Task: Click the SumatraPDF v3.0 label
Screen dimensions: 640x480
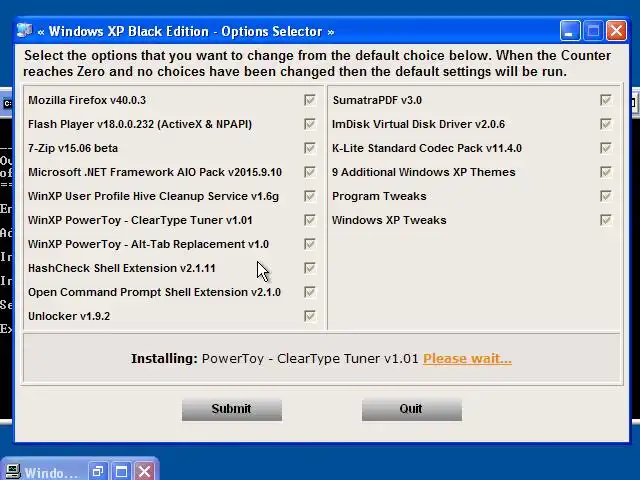Action: coord(377,100)
